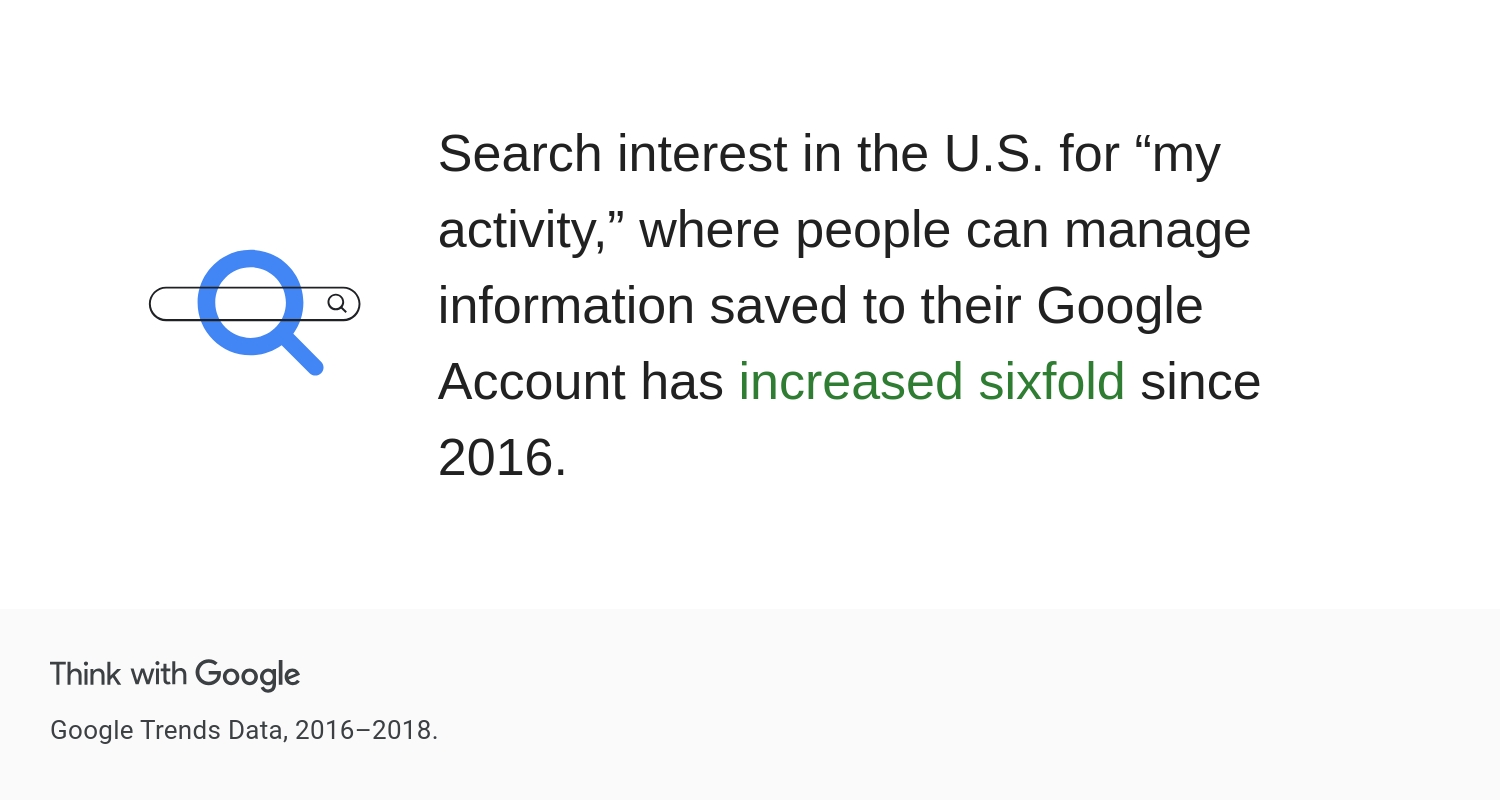Screen dimensions: 1500x800
Task: Click the Google Trends Data source caption
Action: [244, 730]
